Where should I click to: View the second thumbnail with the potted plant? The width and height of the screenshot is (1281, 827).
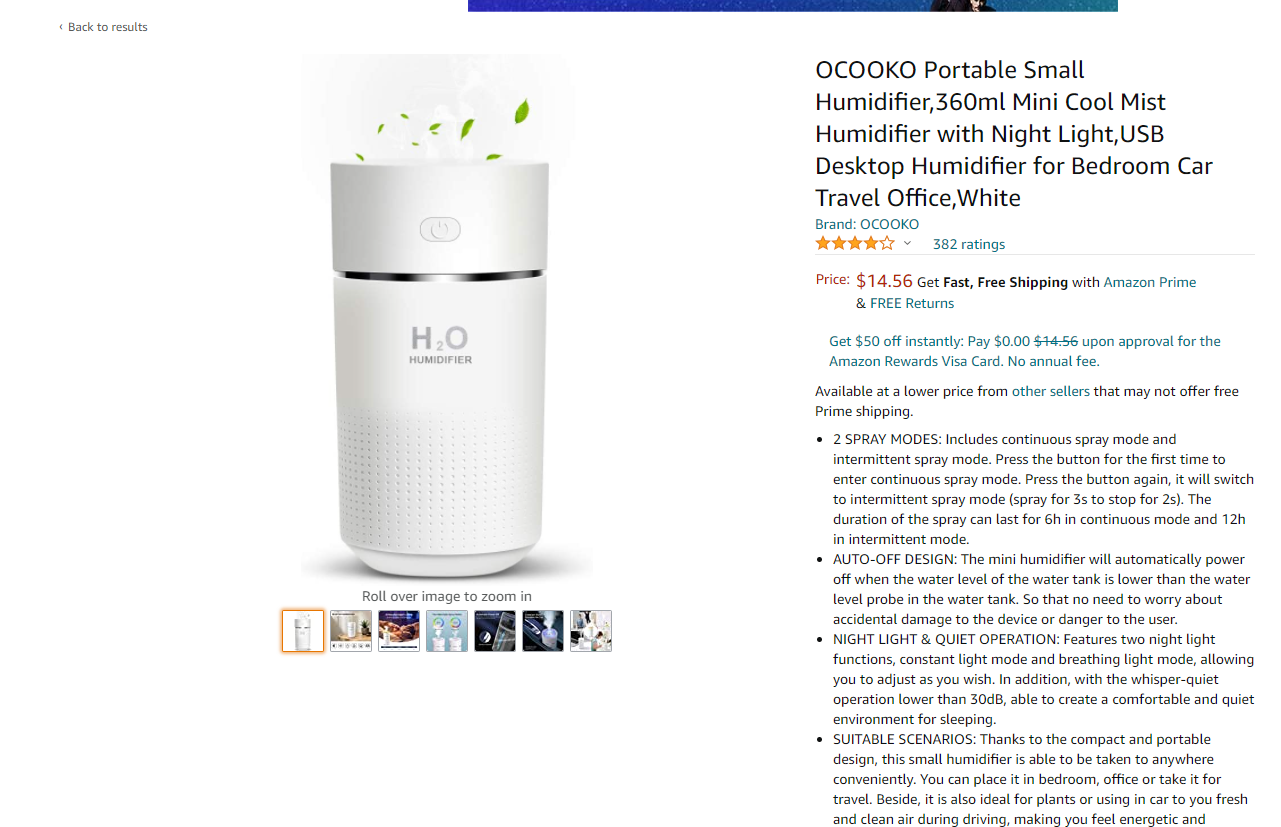351,631
